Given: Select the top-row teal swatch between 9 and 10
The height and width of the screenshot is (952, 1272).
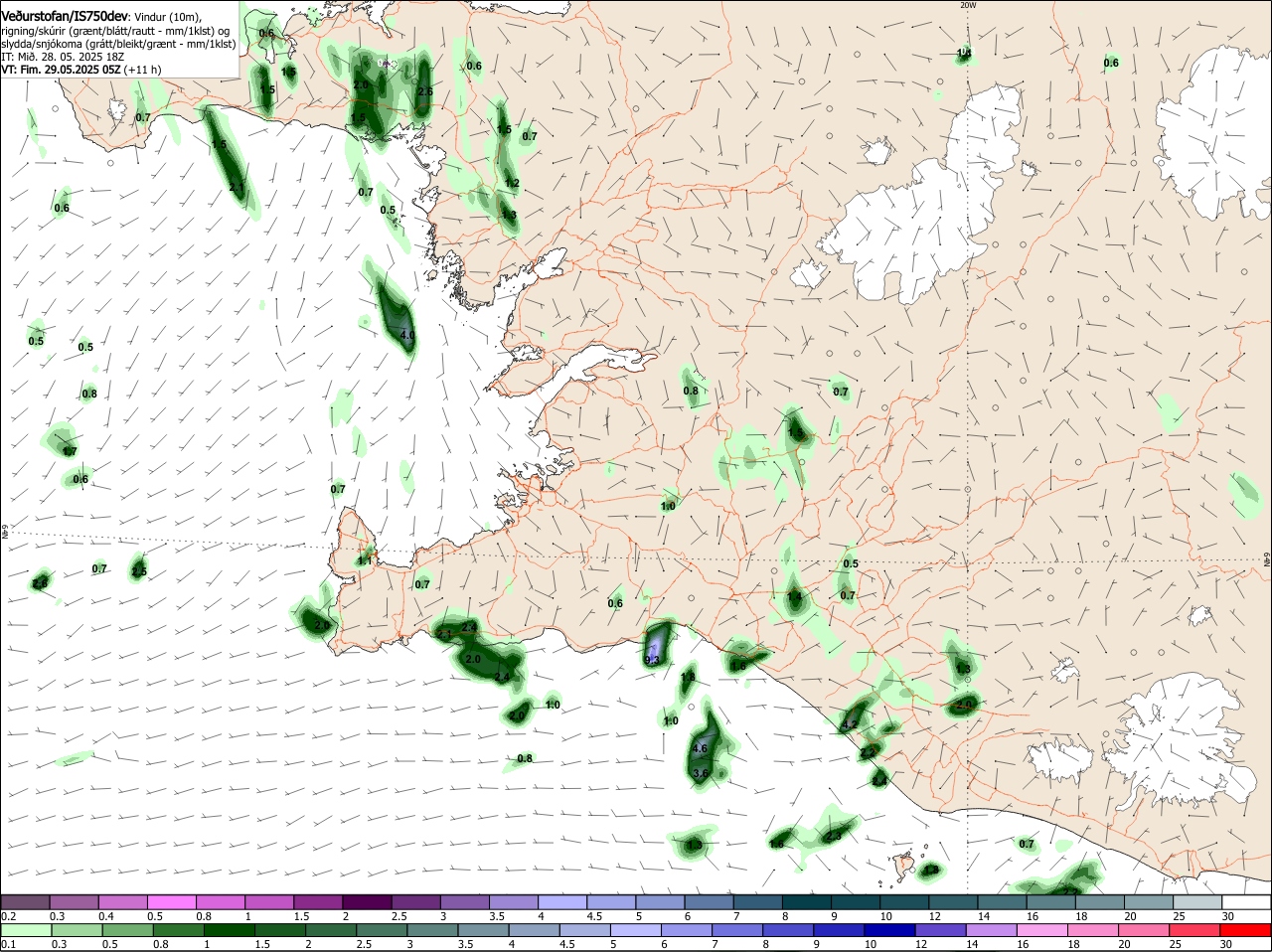Looking at the screenshot, I should (856, 902).
